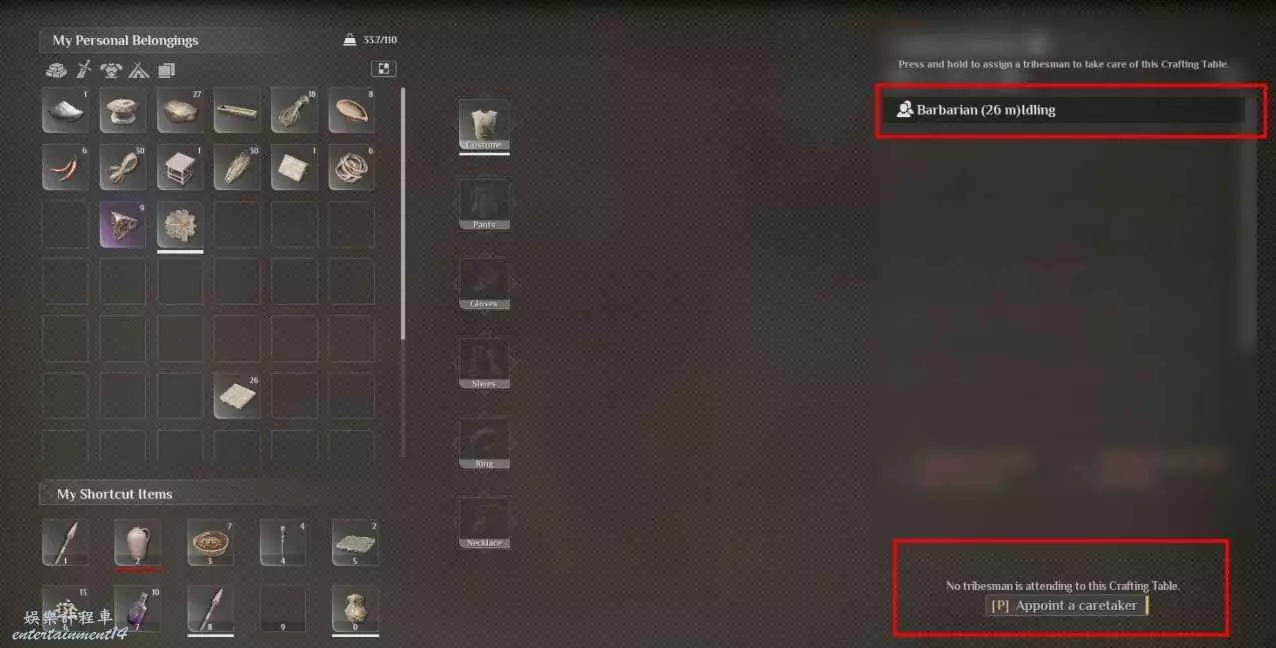1276x648 pixels.
Task: Open the Pants equipment slot
Action: tap(484, 204)
